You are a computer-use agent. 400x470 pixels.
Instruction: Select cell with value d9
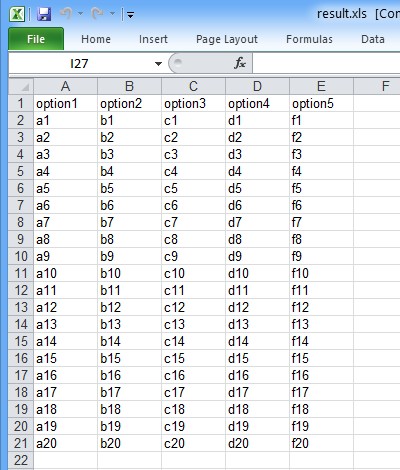(257, 256)
